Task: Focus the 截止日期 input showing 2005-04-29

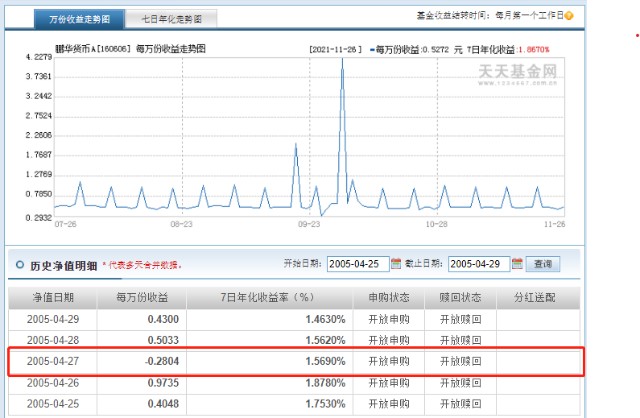Action: (x=479, y=264)
